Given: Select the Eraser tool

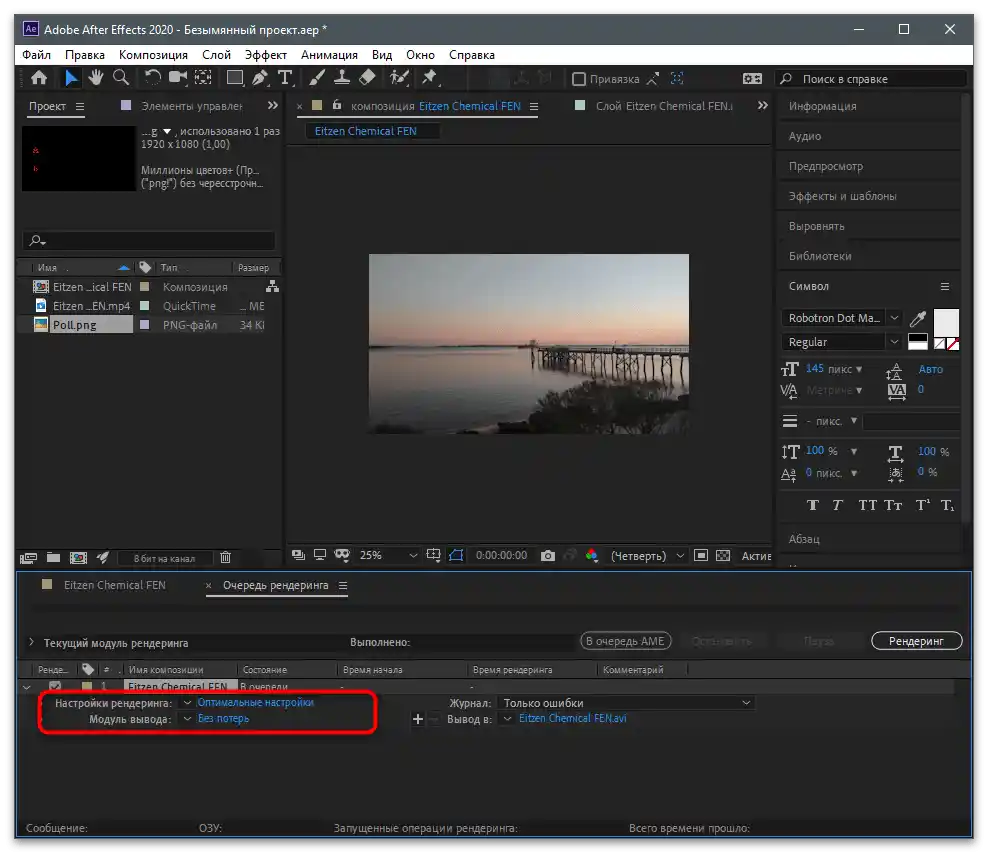Looking at the screenshot, I should pyautogui.click(x=367, y=77).
